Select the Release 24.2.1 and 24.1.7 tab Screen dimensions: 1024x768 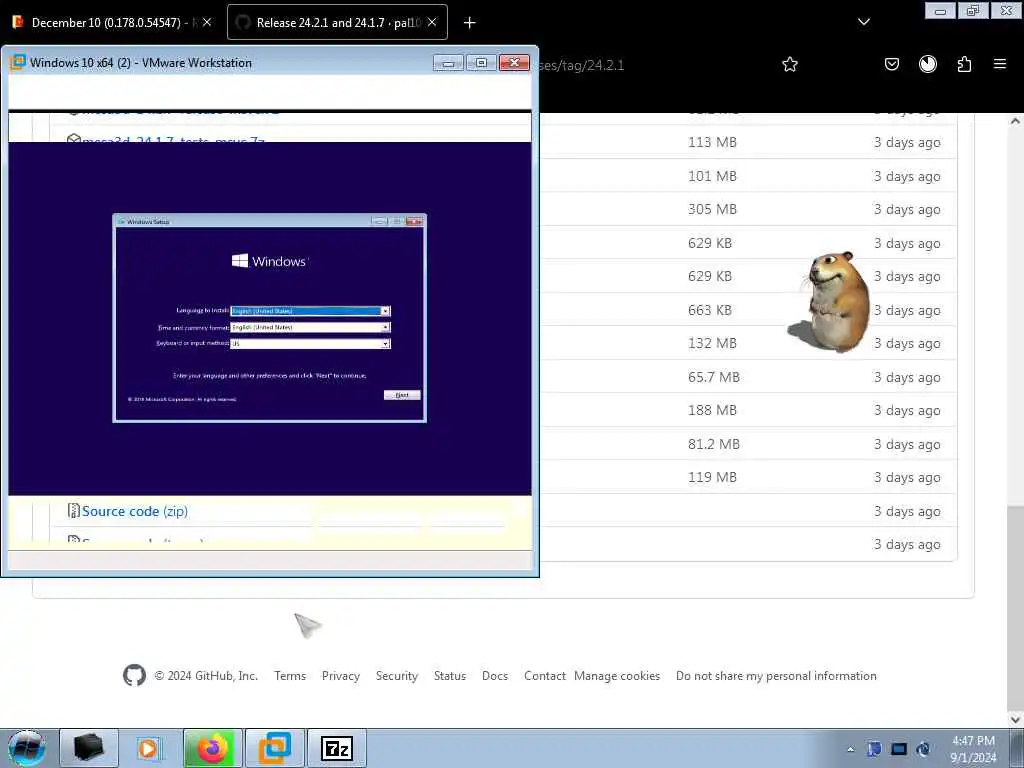338,22
